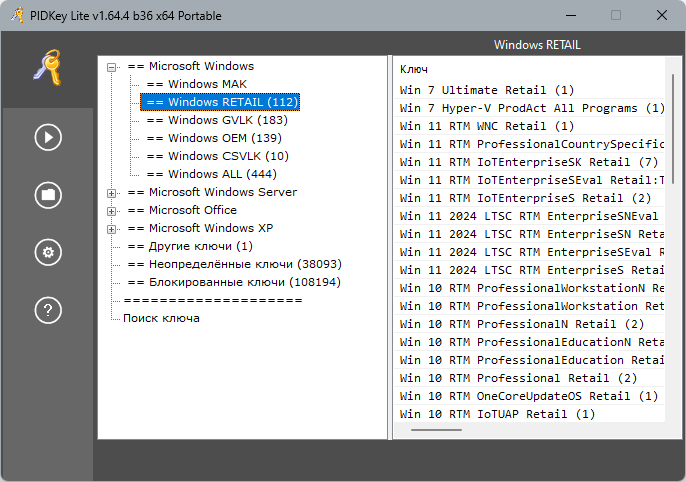Open Поиск ключа tree entry
The image size is (686, 482).
[x=161, y=318]
